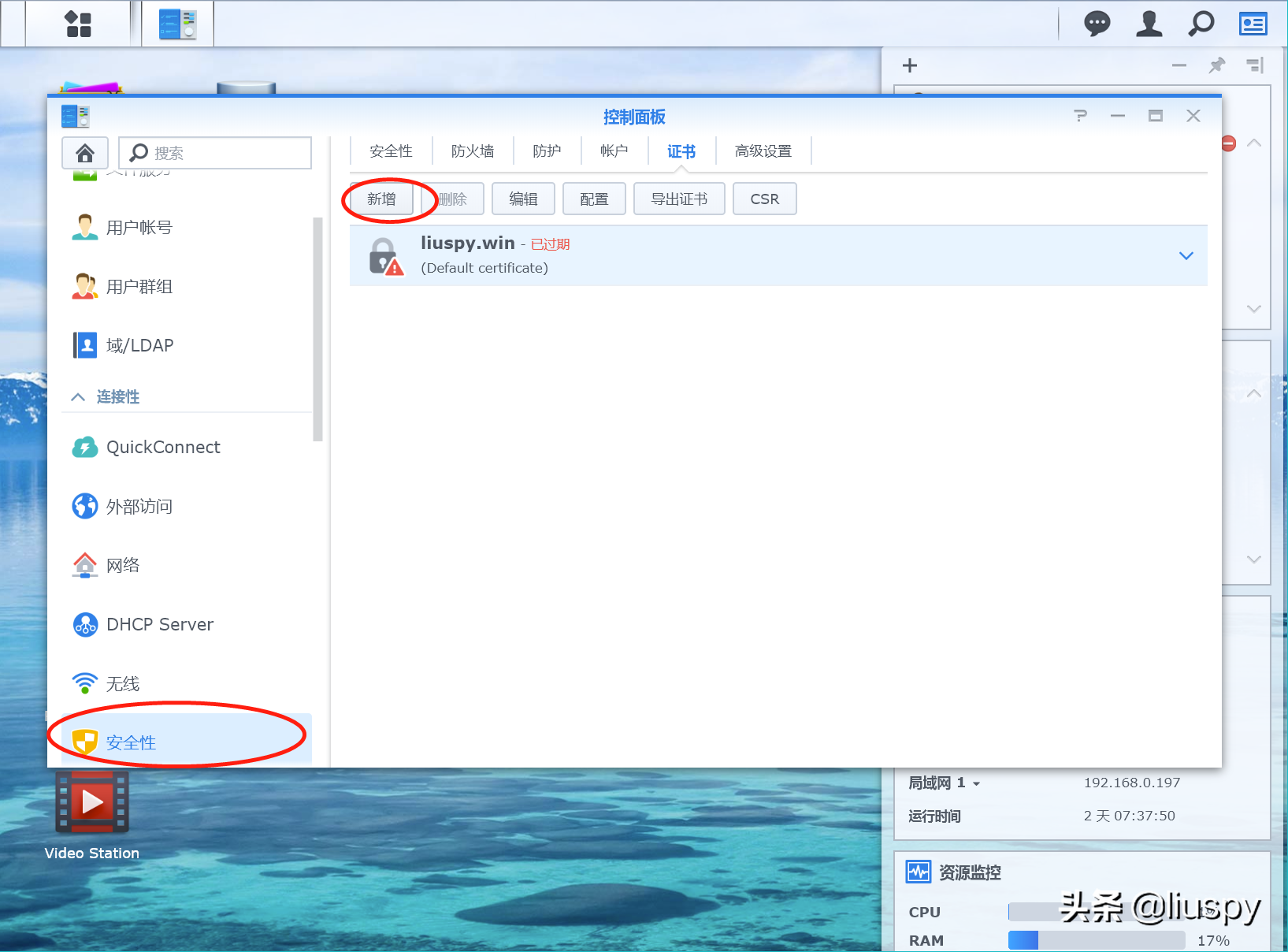Click the 导出证书 button

678,199
